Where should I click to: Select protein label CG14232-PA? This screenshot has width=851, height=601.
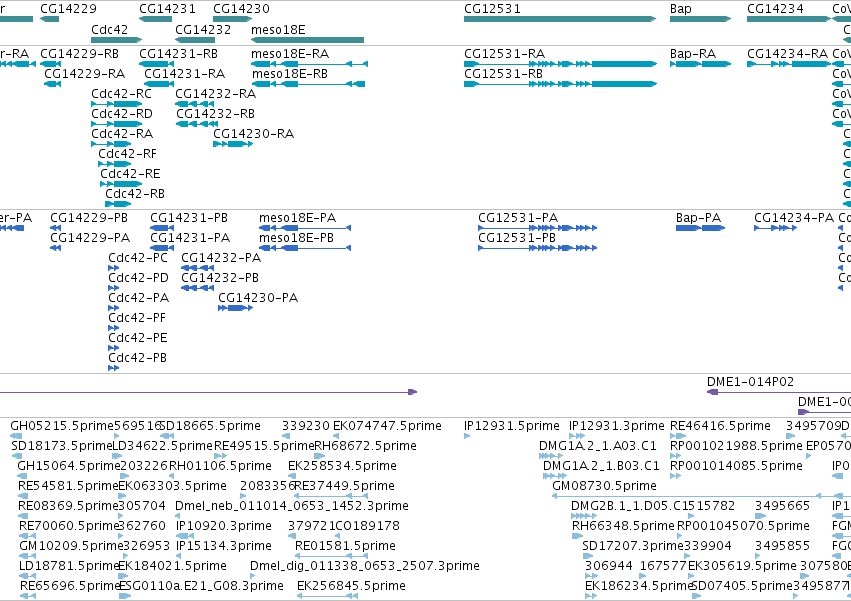[x=221, y=257]
